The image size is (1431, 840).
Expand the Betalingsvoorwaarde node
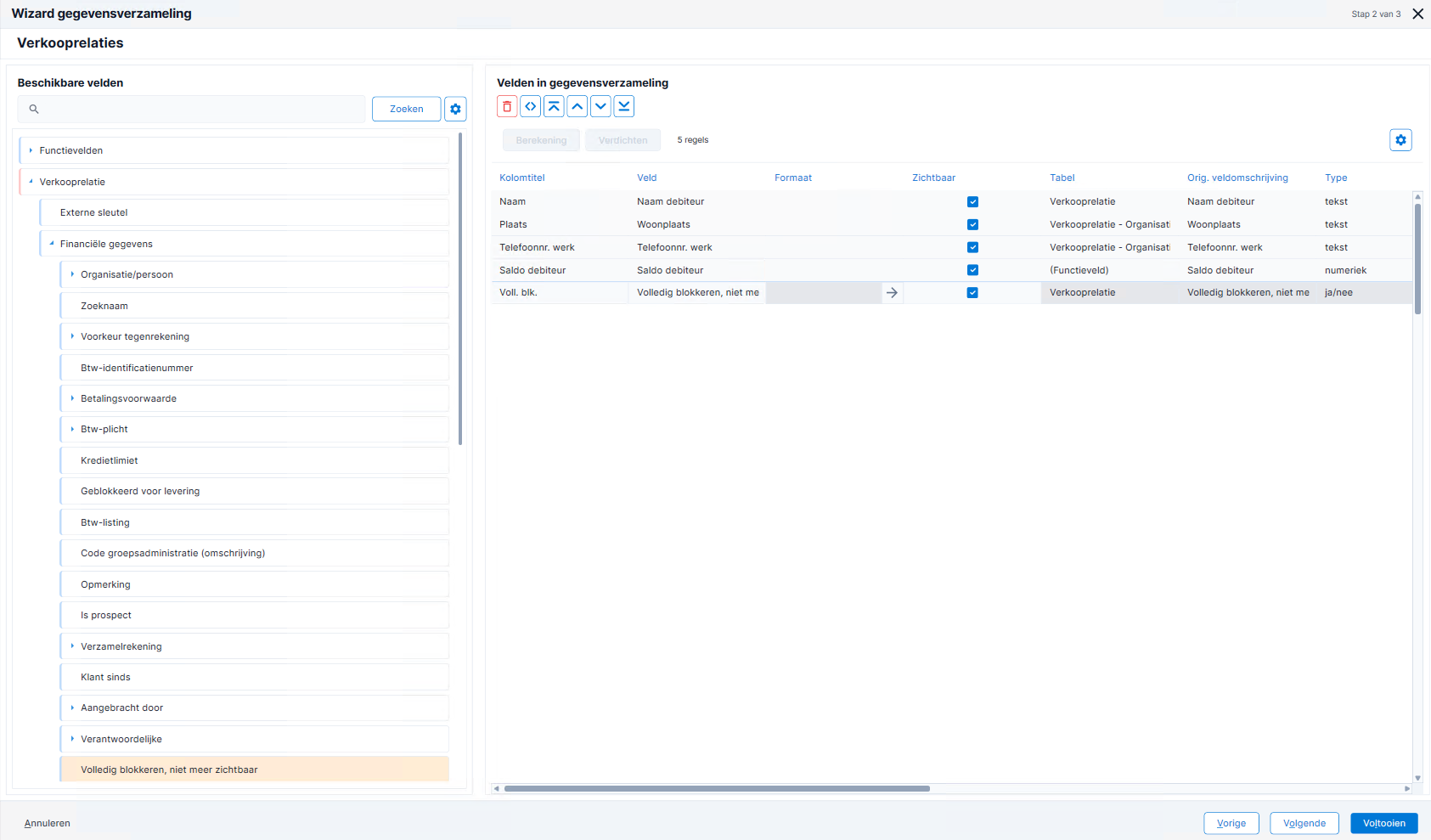[x=72, y=398]
